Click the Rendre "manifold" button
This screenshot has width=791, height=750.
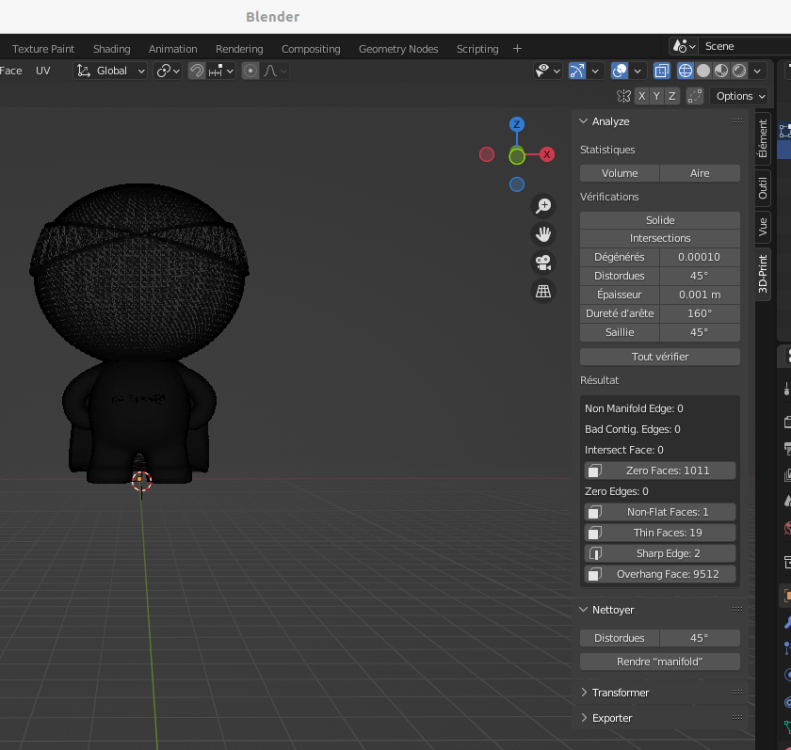(x=660, y=661)
